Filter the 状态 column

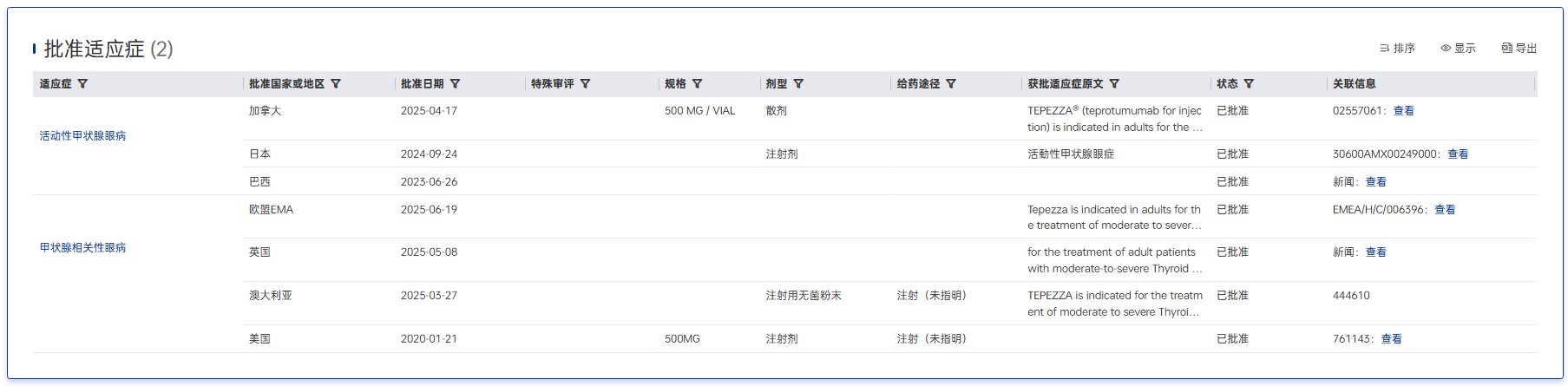(x=1249, y=84)
